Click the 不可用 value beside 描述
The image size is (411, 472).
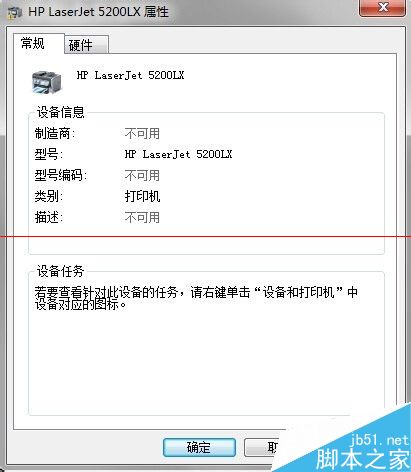[x=142, y=217]
